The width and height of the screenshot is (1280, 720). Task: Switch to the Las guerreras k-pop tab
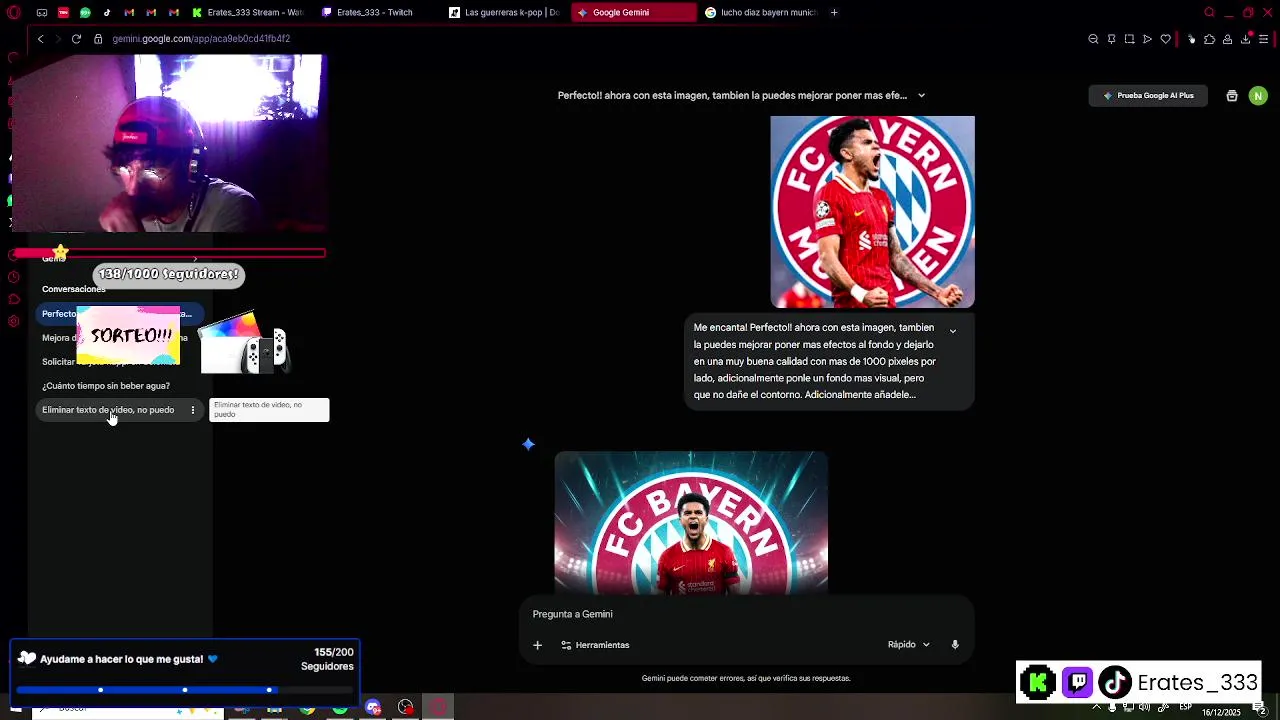(x=504, y=13)
